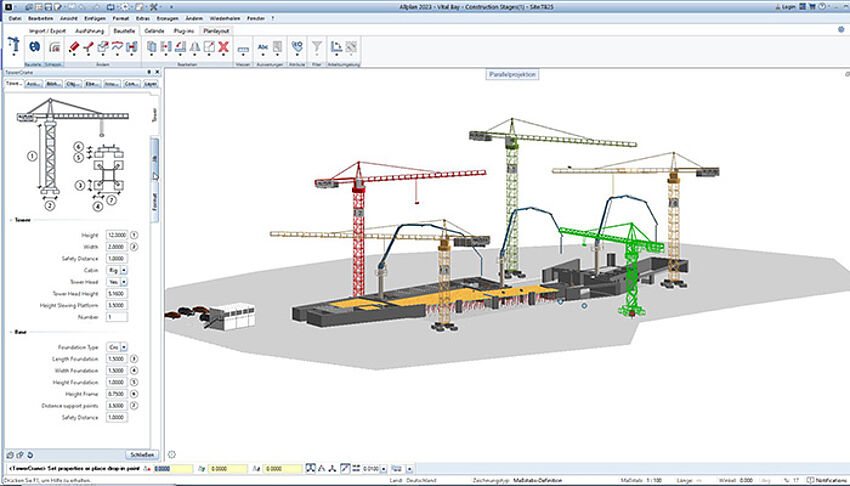Click the tower crane tool icon in ribbon
Viewport: 850px width, 486px height.
point(14,46)
